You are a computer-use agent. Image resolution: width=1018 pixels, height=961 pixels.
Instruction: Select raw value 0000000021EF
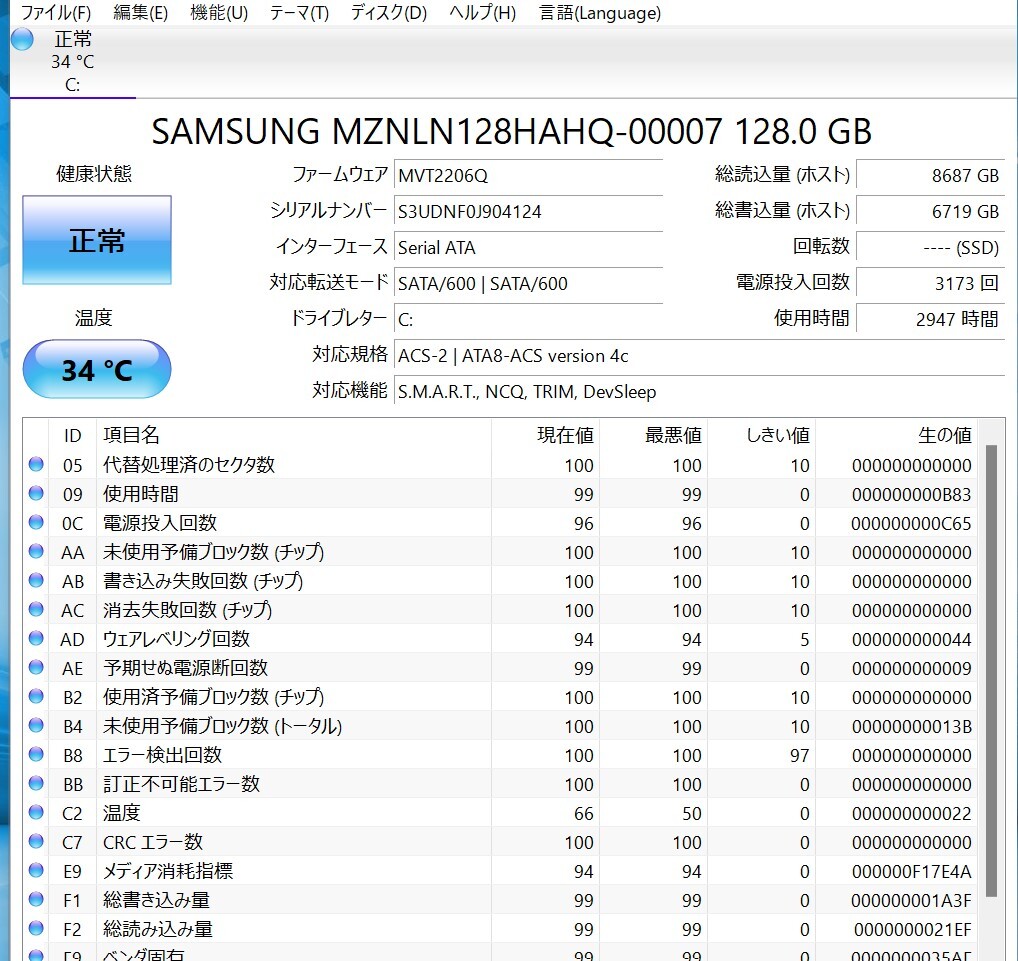[x=912, y=930]
